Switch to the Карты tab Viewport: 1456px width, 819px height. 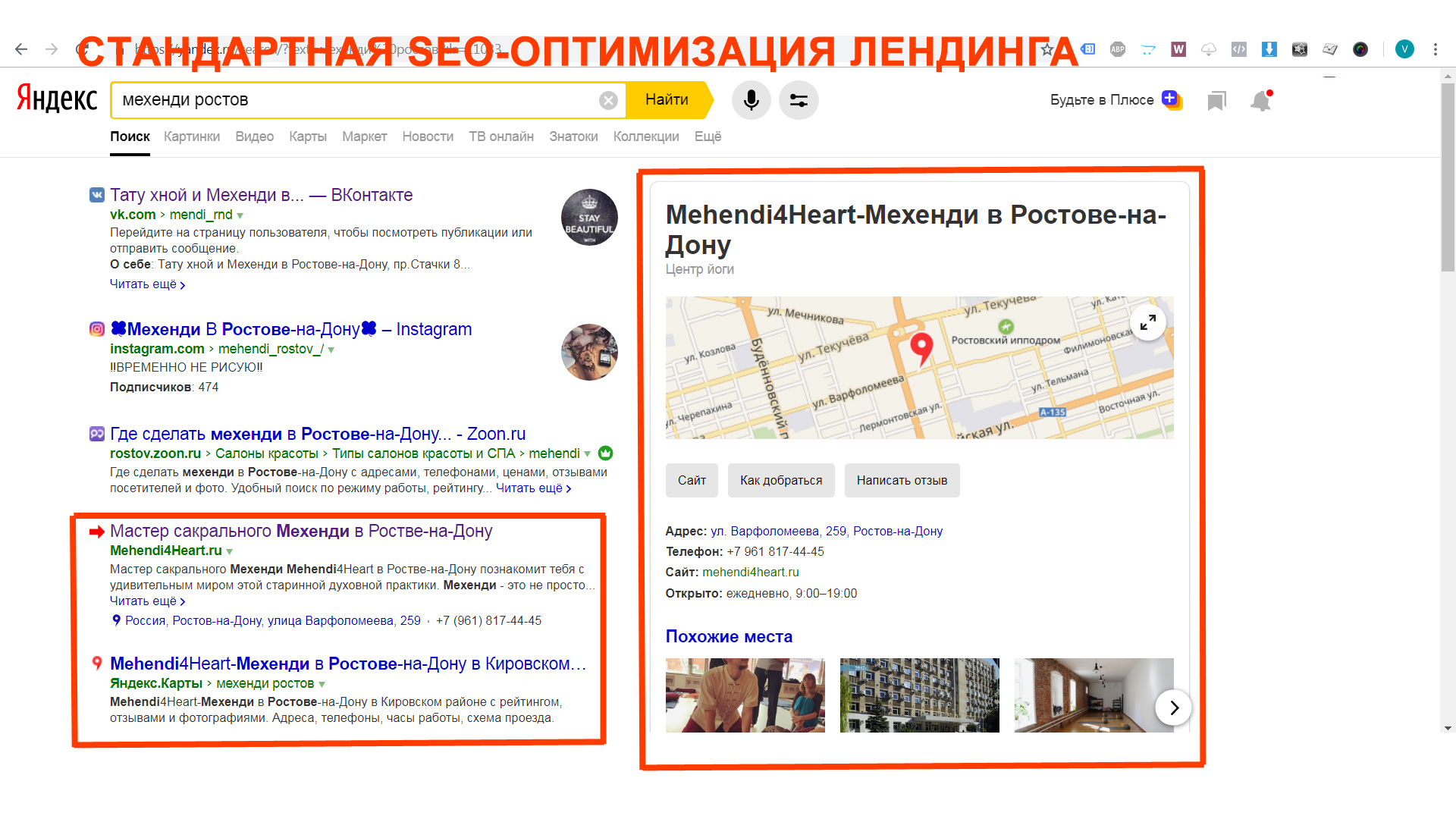click(x=308, y=136)
